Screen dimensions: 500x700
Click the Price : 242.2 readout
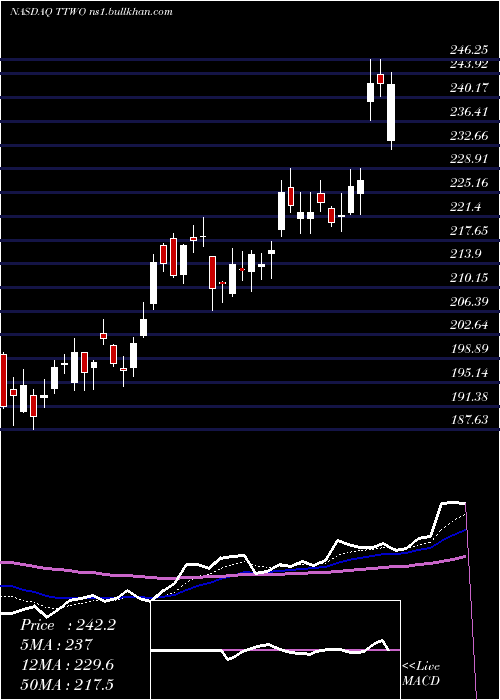click(x=68, y=625)
